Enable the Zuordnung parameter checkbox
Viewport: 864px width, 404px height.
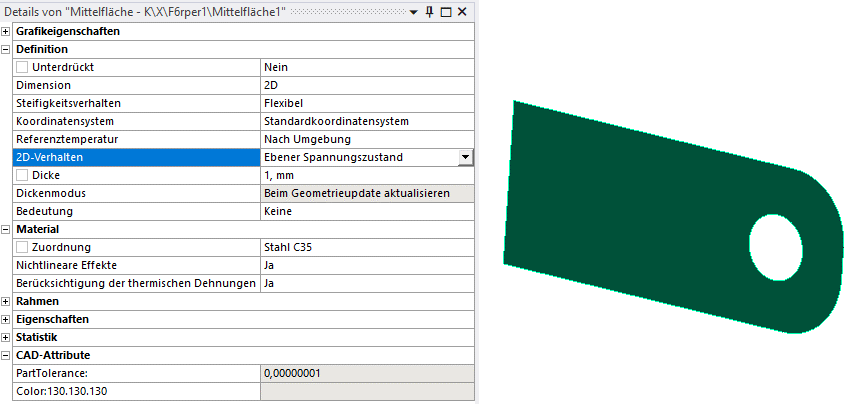(22, 247)
